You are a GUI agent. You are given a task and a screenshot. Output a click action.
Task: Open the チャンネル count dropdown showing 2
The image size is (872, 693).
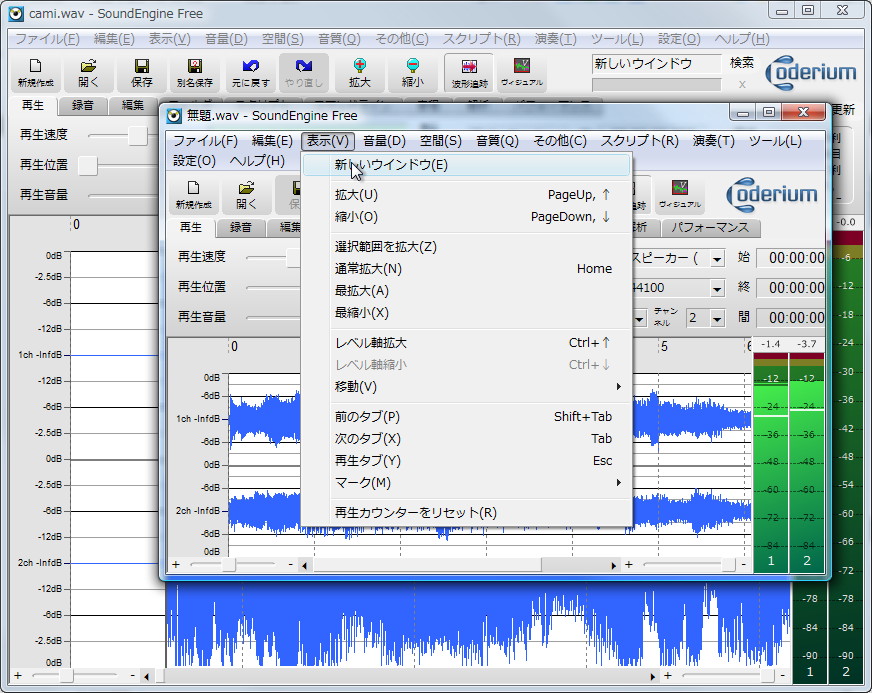(716, 318)
